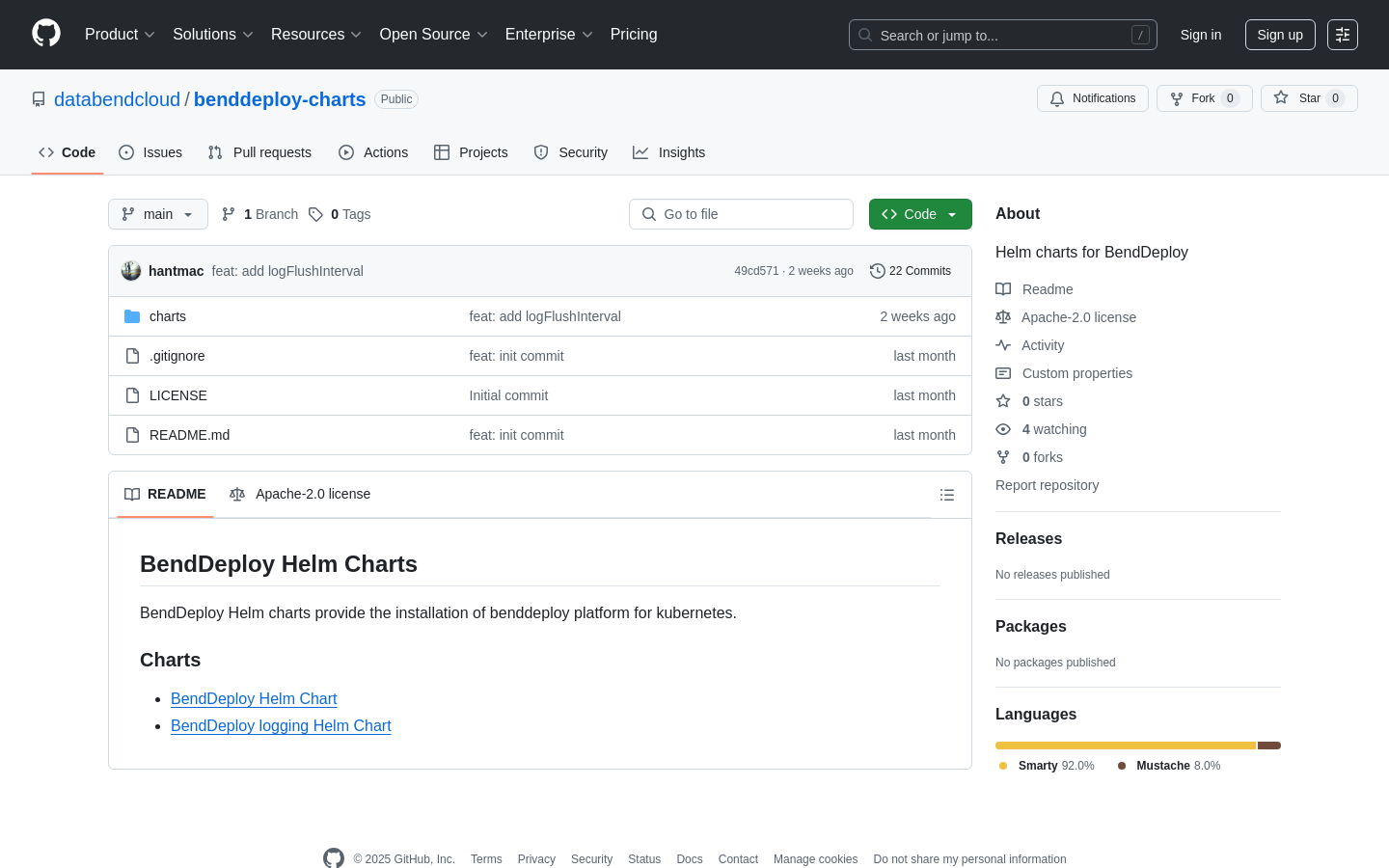Click the repository icon beside databendcloud
This screenshot has height=868, width=1389.
pyautogui.click(x=39, y=99)
